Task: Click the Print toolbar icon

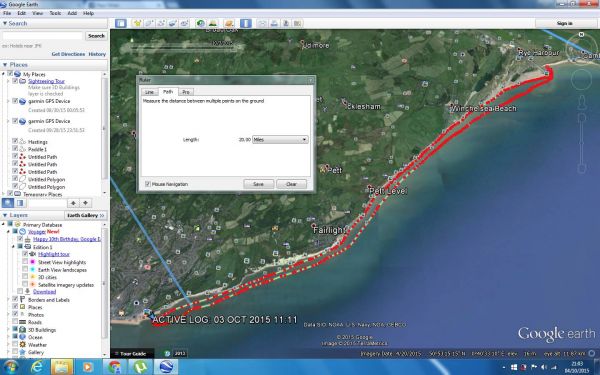Action: 274,23
